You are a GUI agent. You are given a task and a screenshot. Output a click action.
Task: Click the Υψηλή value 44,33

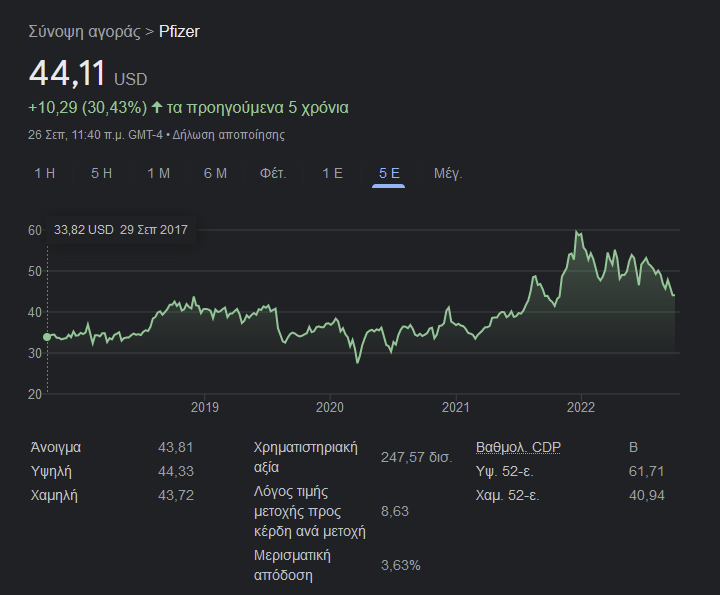tap(176, 471)
